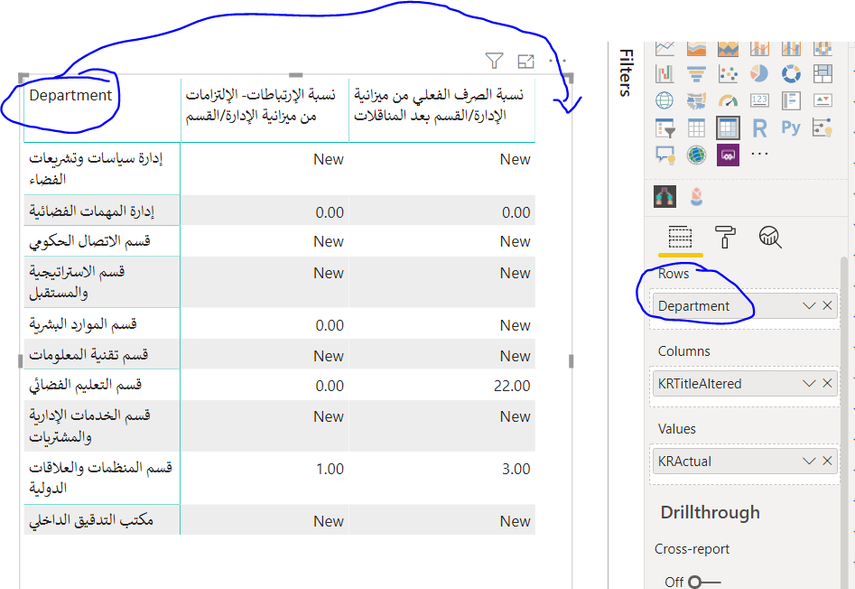Open Department field dropdown in Rows
This screenshot has height=589, width=855.
click(x=809, y=305)
